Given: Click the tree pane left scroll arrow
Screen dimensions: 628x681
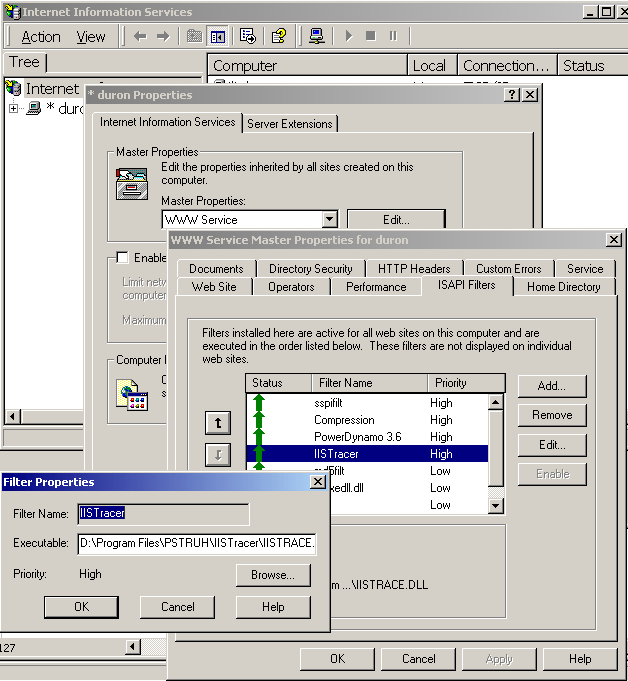Looking at the screenshot, I should tap(13, 417).
